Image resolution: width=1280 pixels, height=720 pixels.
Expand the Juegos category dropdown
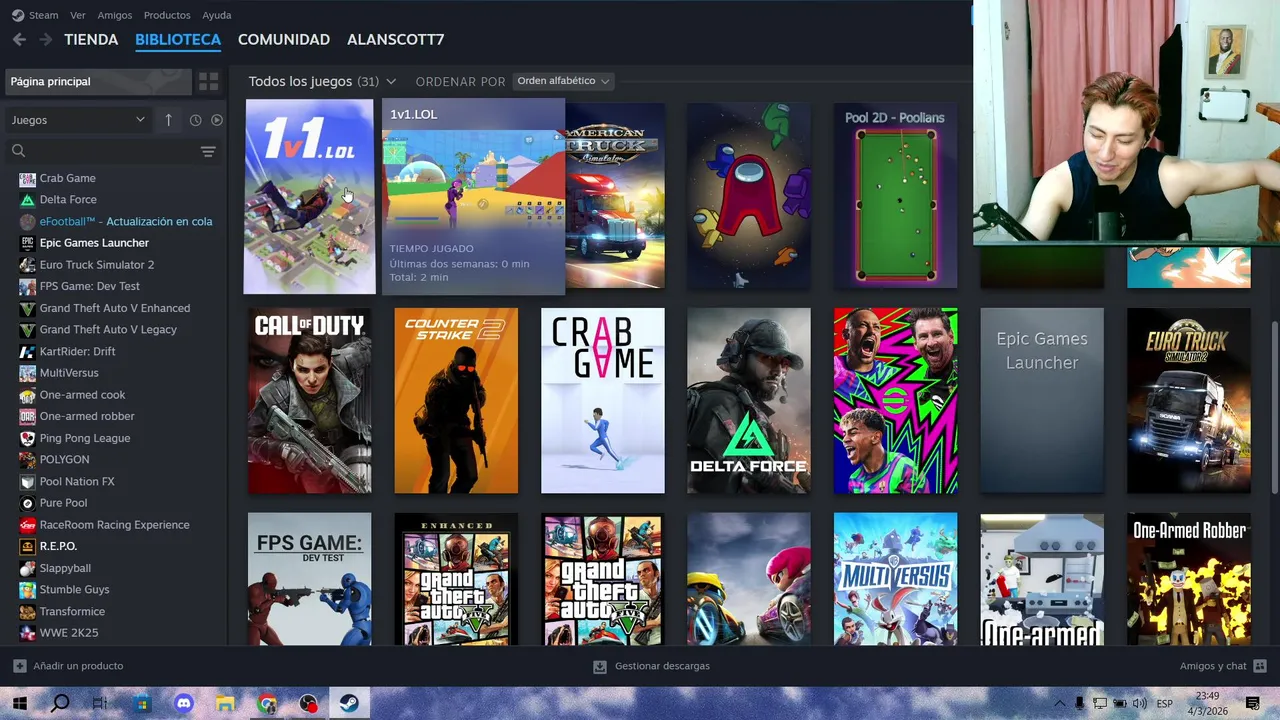[x=78, y=120]
